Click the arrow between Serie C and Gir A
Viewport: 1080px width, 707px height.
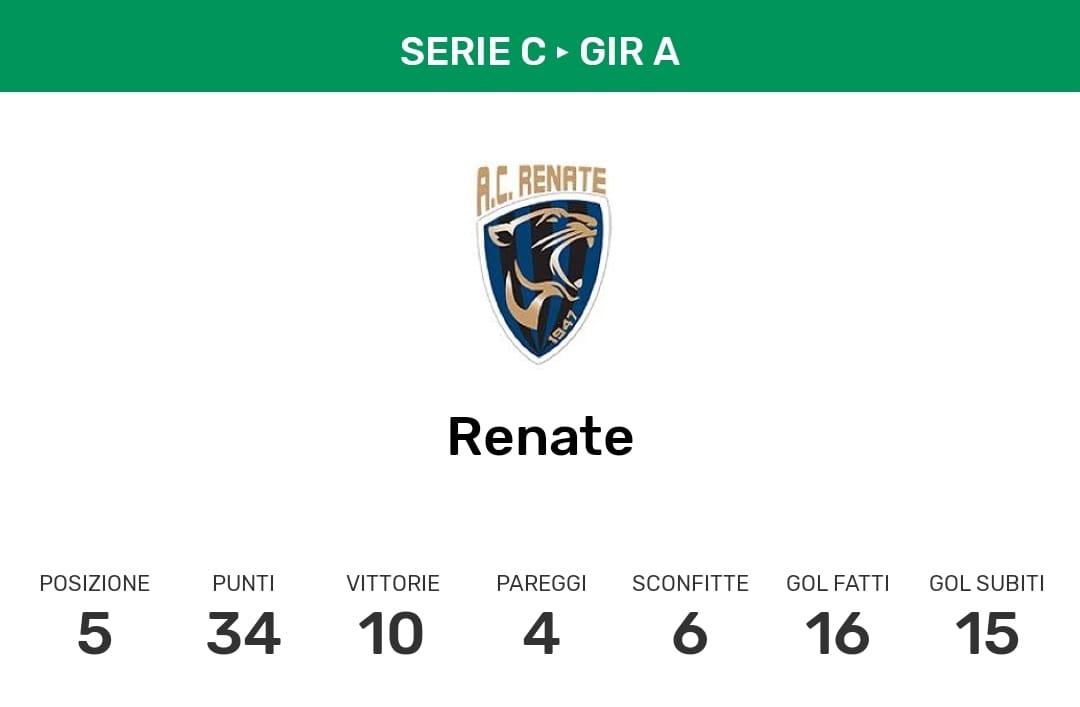(x=562, y=52)
